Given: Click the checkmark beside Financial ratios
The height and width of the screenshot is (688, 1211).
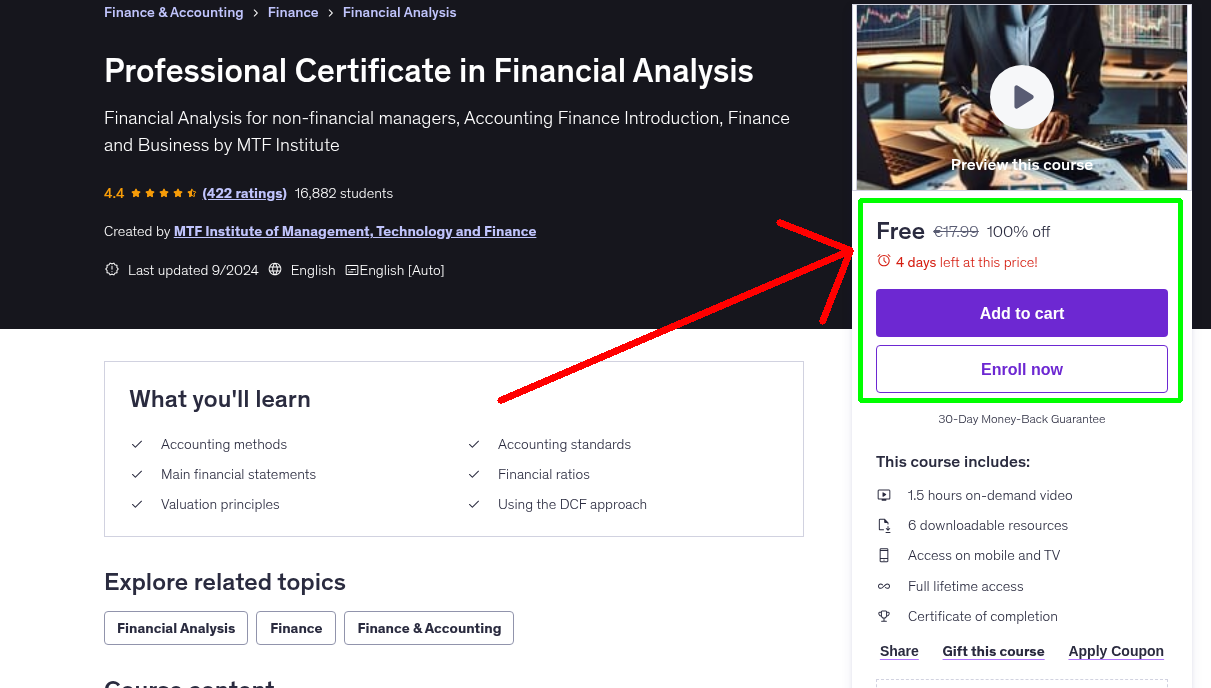Looking at the screenshot, I should pyautogui.click(x=474, y=474).
